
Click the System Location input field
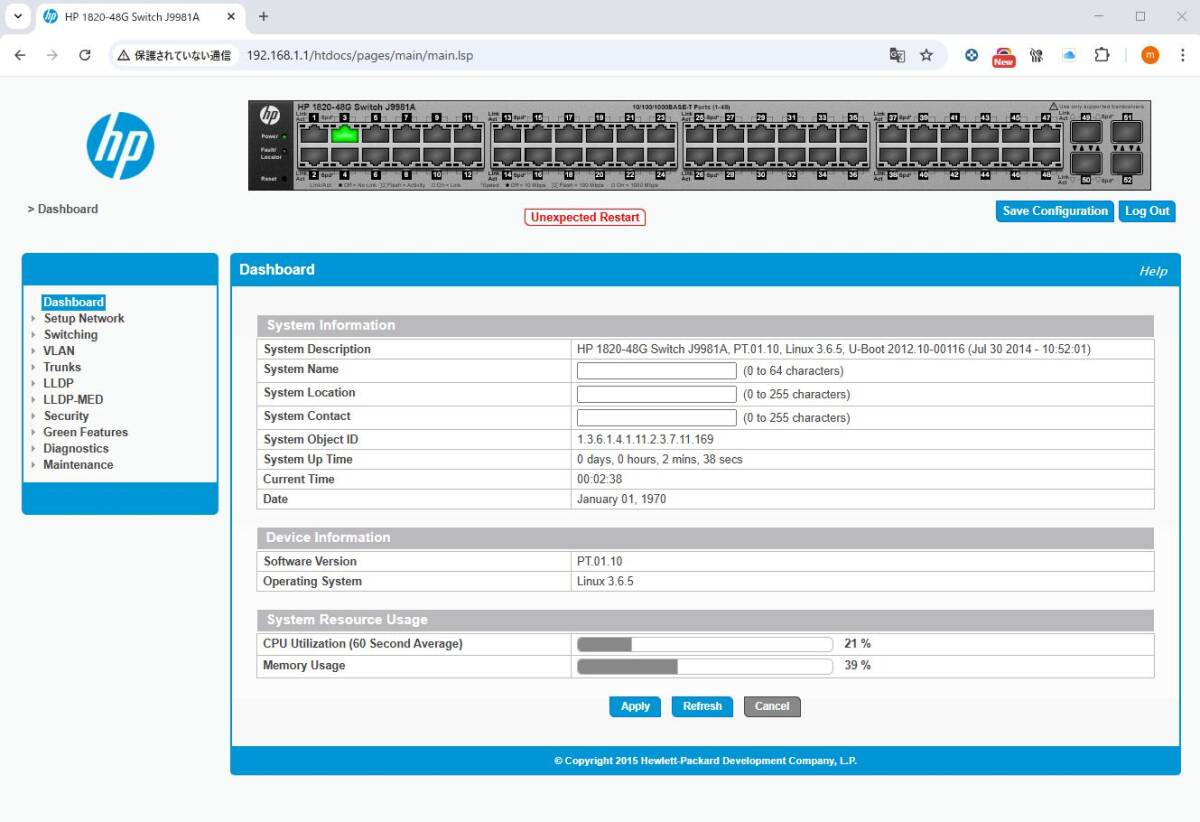point(657,394)
